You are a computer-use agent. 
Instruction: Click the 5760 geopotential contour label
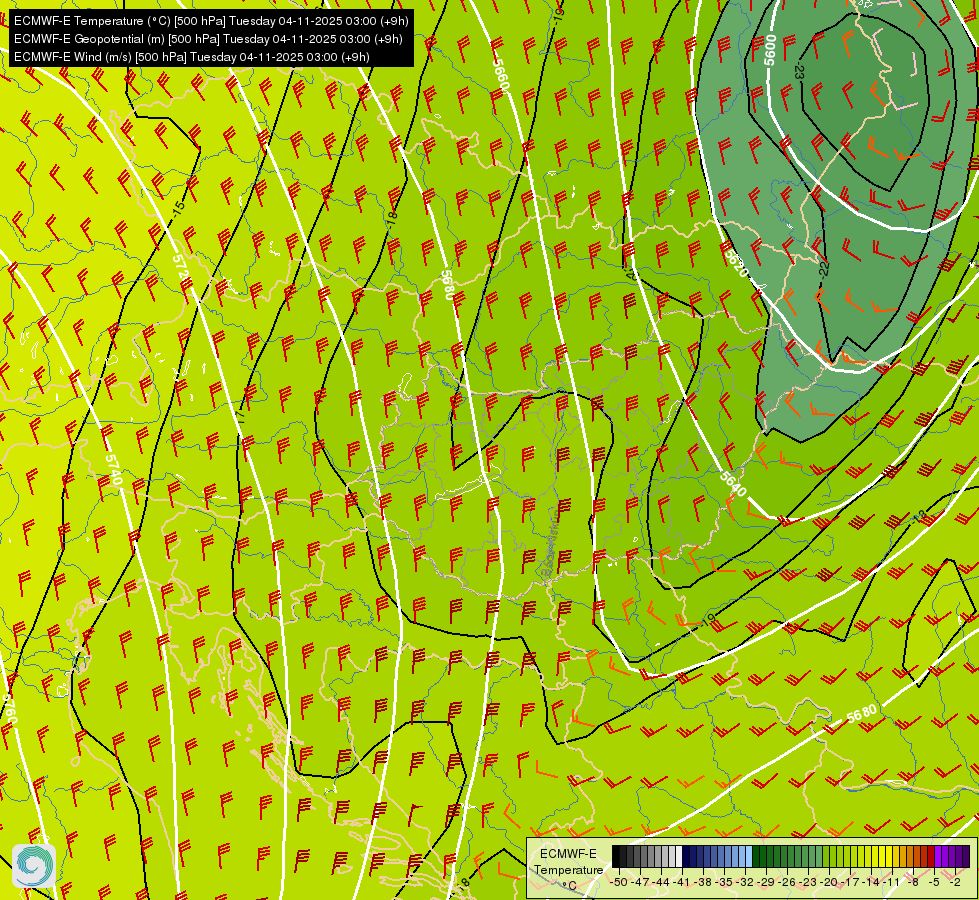[x=11, y=709]
